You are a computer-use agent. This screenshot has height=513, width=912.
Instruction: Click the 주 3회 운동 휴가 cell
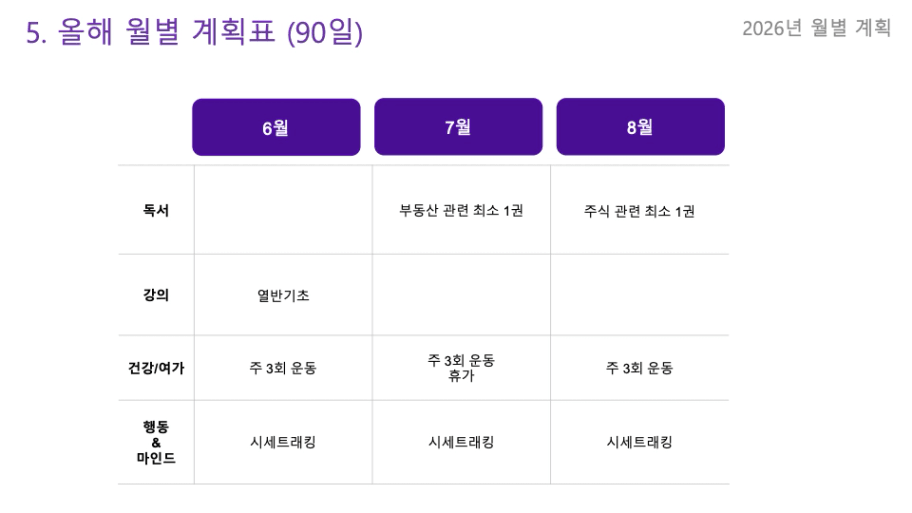(461, 368)
